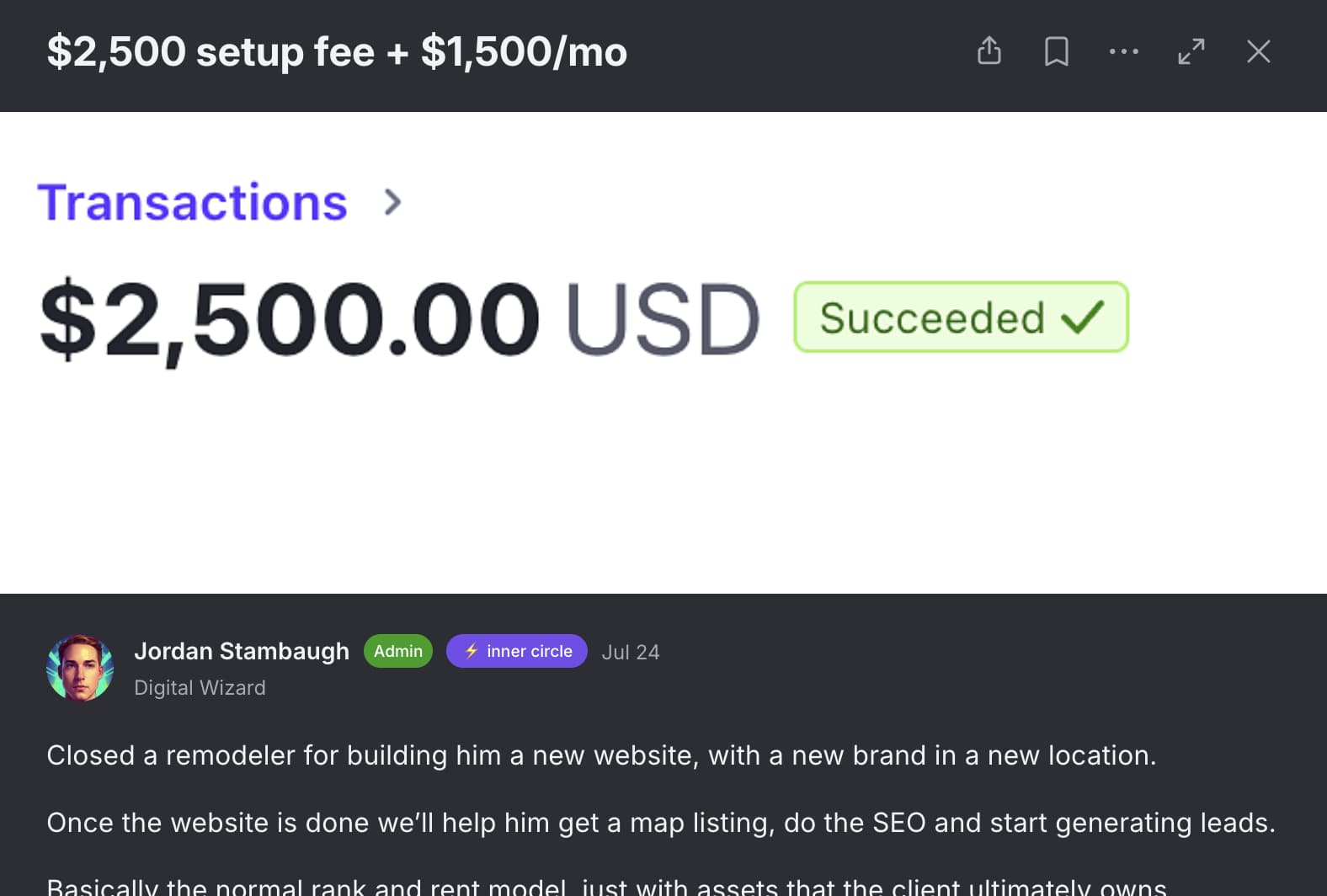The width and height of the screenshot is (1327, 896).
Task: Click the green Admin badge
Action: (x=398, y=651)
